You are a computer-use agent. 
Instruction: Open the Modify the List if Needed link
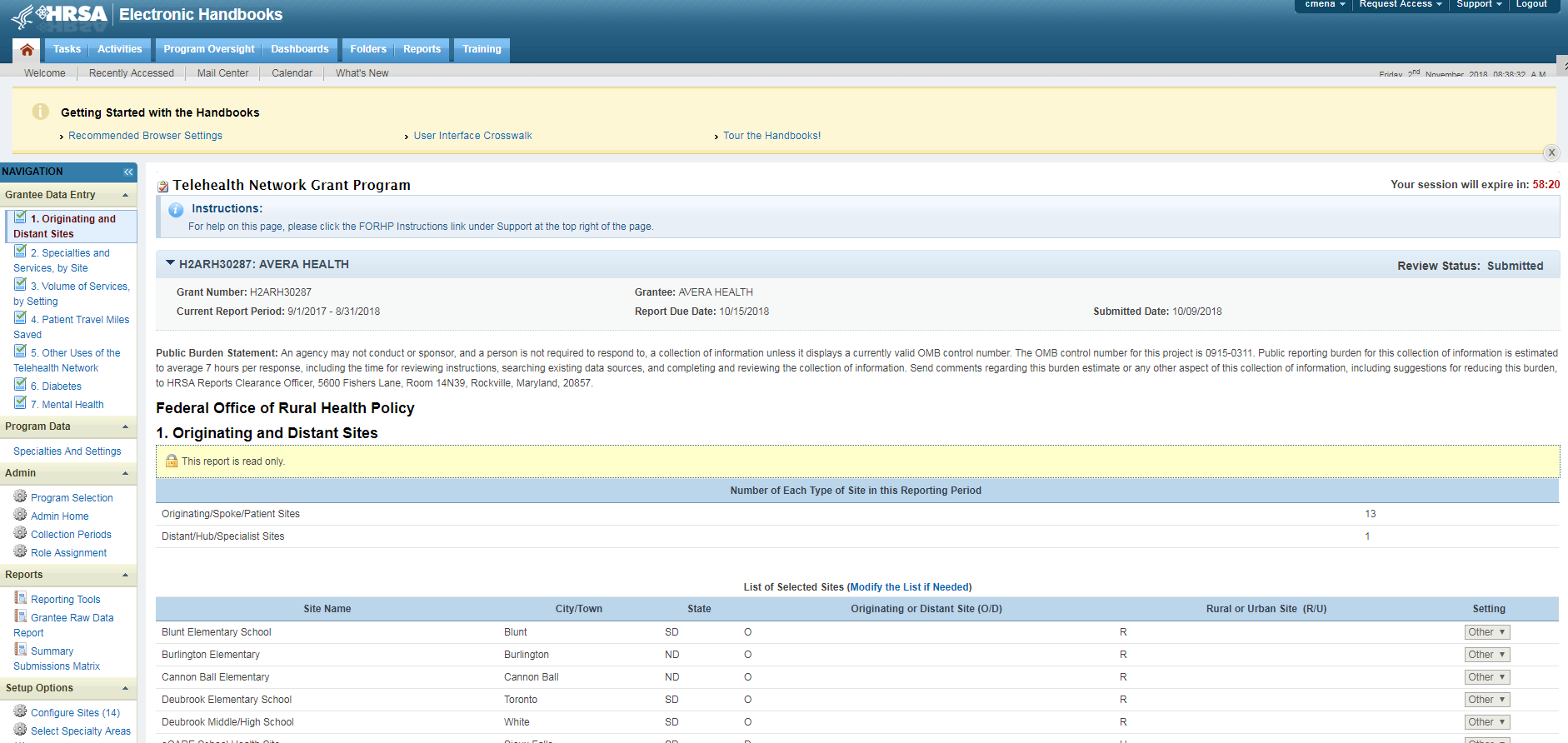pos(909,587)
